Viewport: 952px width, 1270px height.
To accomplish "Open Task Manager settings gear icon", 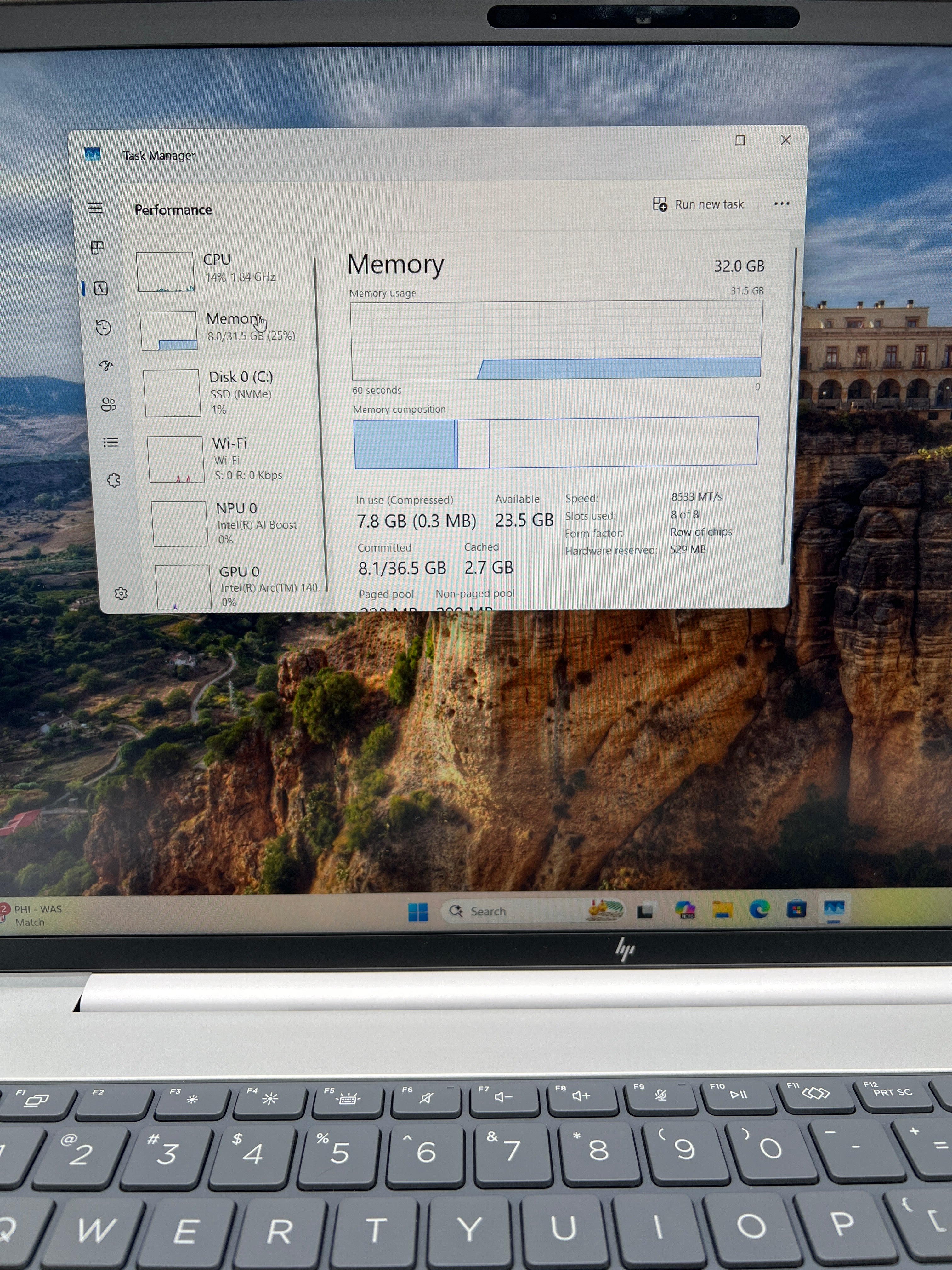I will tap(121, 593).
